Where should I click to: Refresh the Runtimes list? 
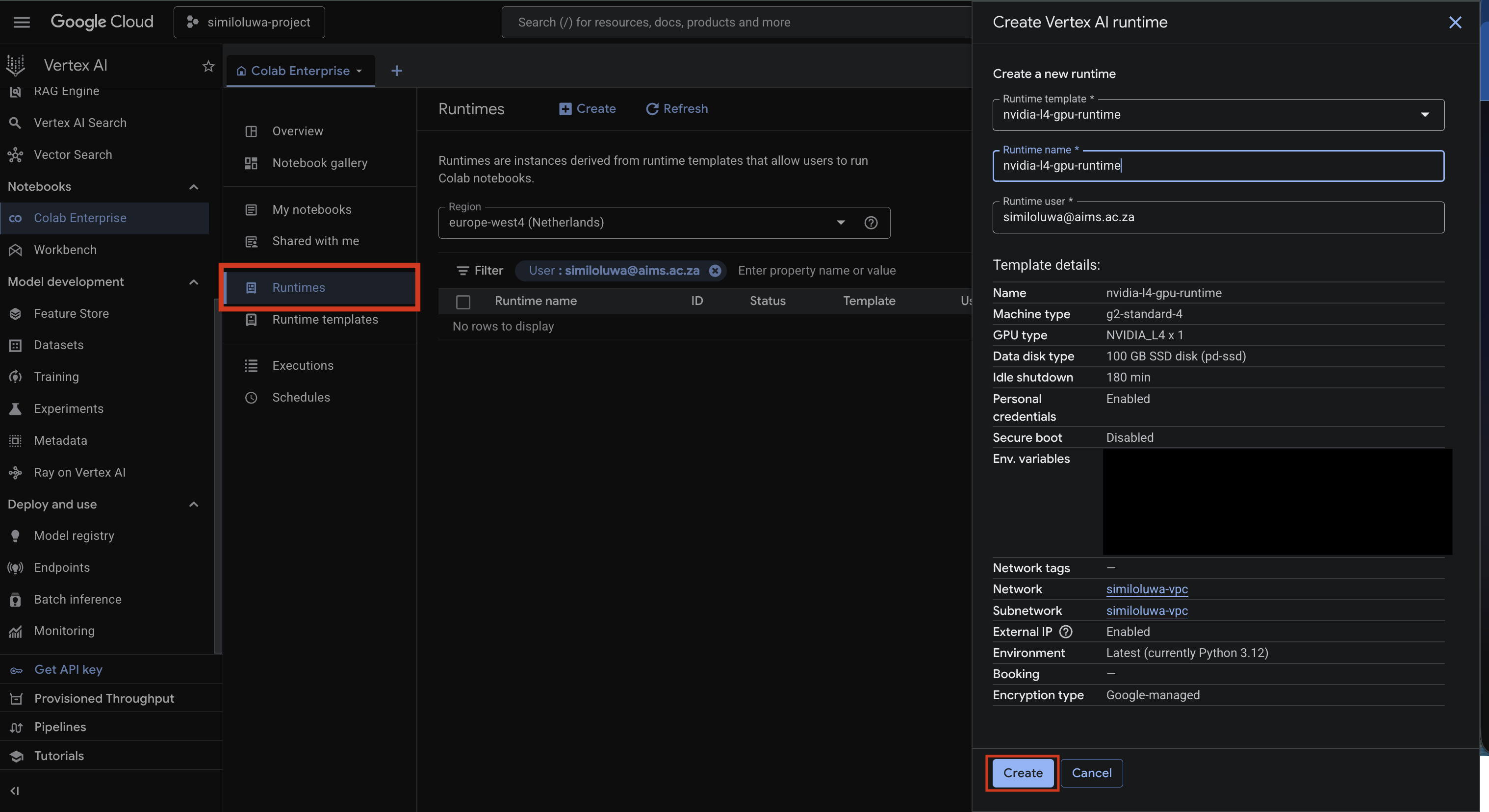[676, 109]
